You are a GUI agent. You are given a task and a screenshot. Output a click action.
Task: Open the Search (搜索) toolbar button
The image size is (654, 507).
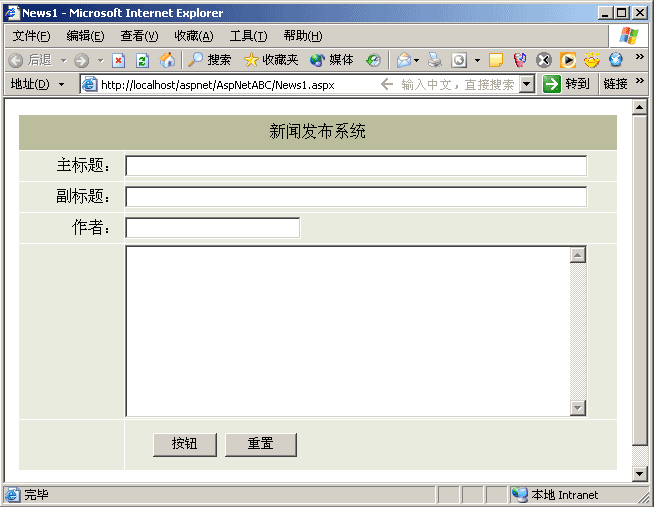[x=209, y=60]
